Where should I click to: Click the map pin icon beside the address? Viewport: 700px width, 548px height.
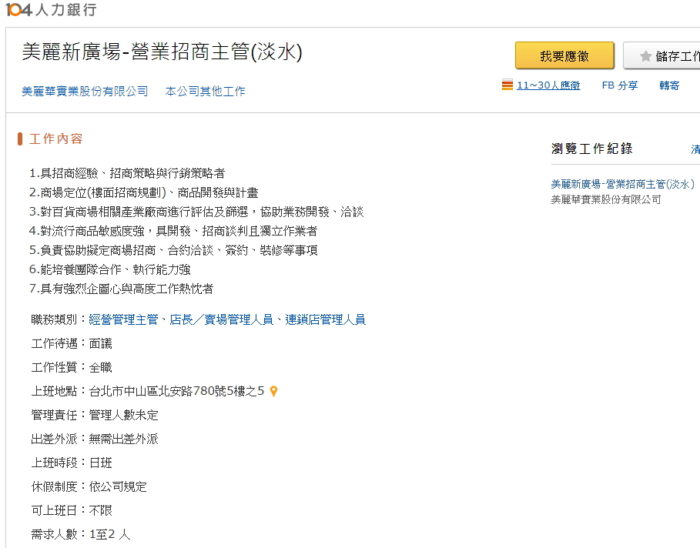tap(274, 391)
